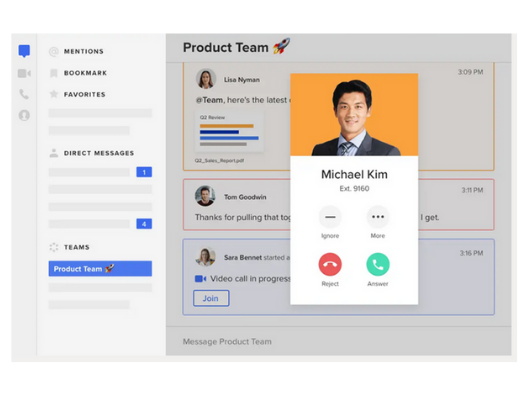Open the Q2 Review report thumbnail
Screen dimensions: 528x408
(x=229, y=132)
